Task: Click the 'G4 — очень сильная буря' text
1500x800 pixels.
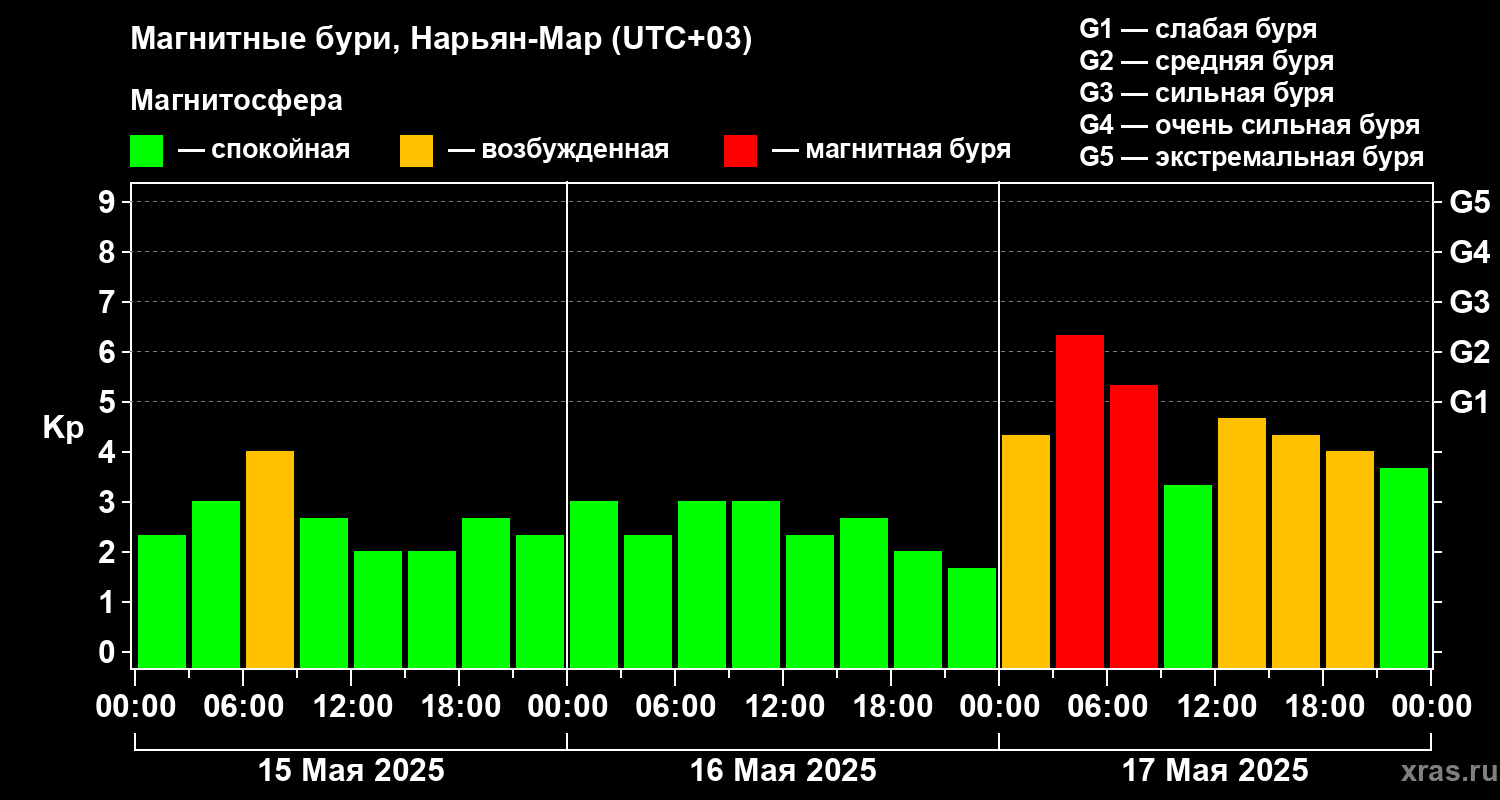Action: (1250, 125)
